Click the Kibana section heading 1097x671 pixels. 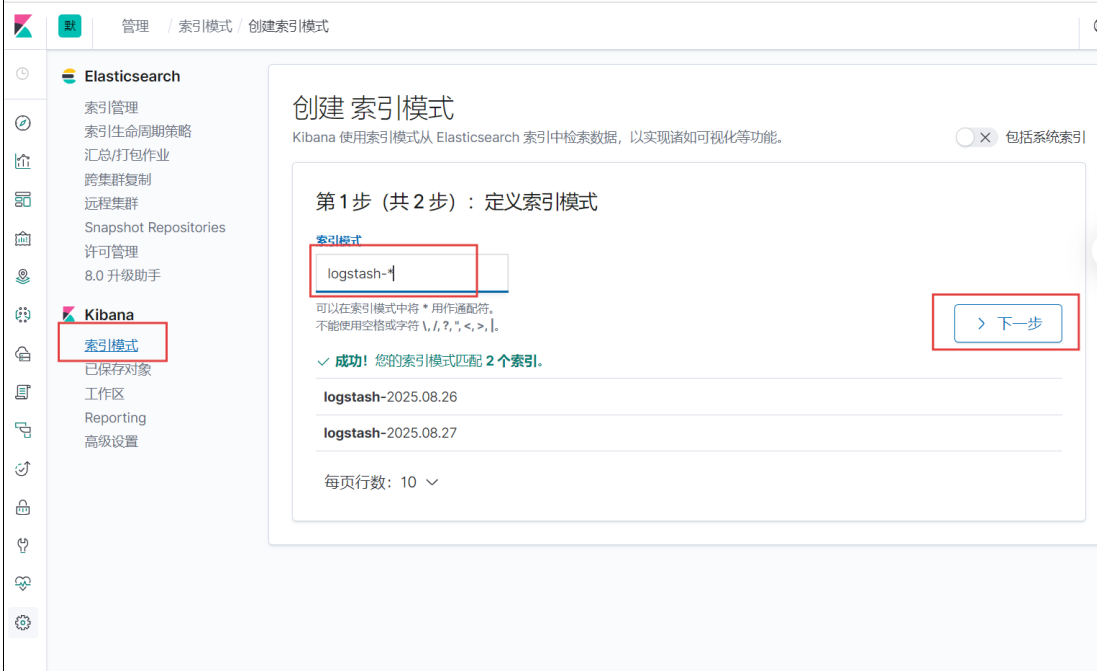[x=109, y=315]
